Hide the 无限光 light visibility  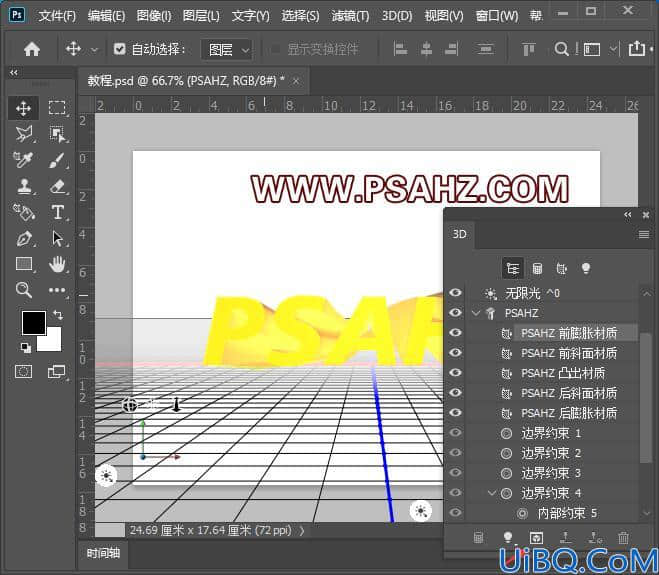(x=456, y=293)
